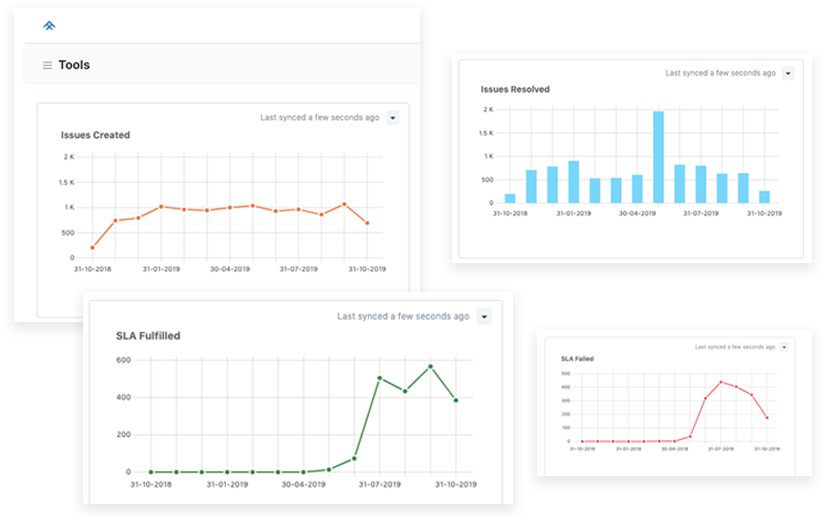Select the Issues Resolved chart title
The width and height of the screenshot is (826, 516).
pyautogui.click(x=515, y=89)
